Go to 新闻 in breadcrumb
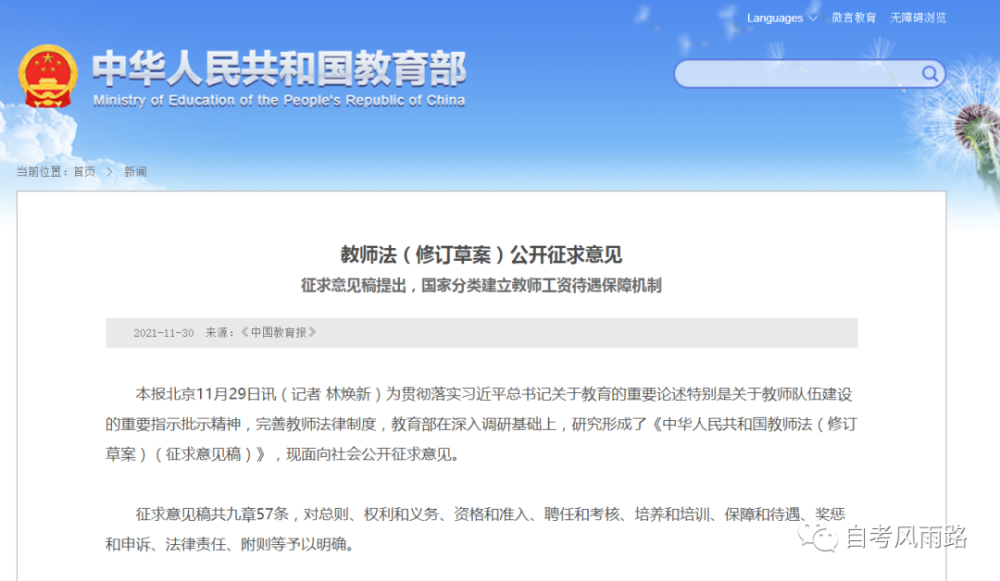 pyautogui.click(x=135, y=172)
